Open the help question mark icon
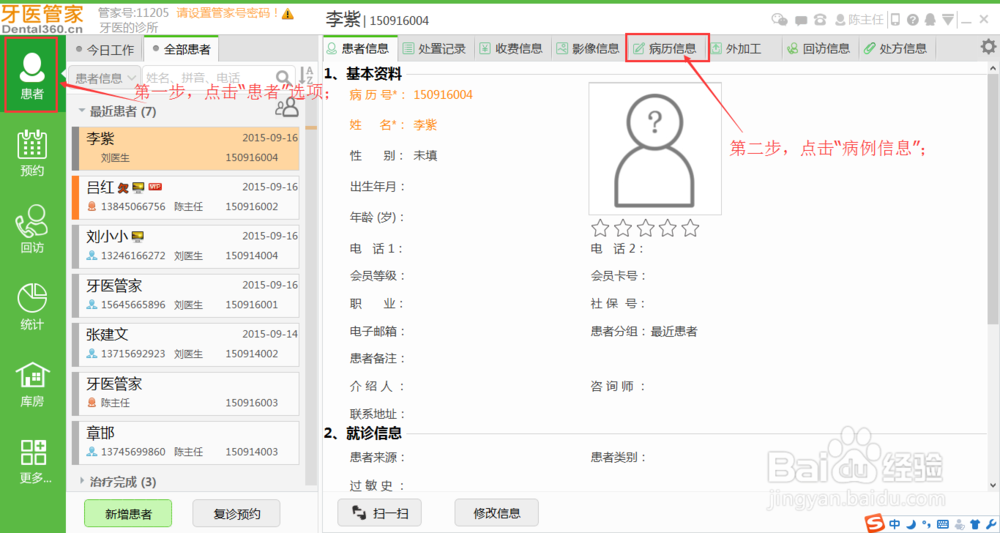This screenshot has height=533, width=1000. point(913,20)
